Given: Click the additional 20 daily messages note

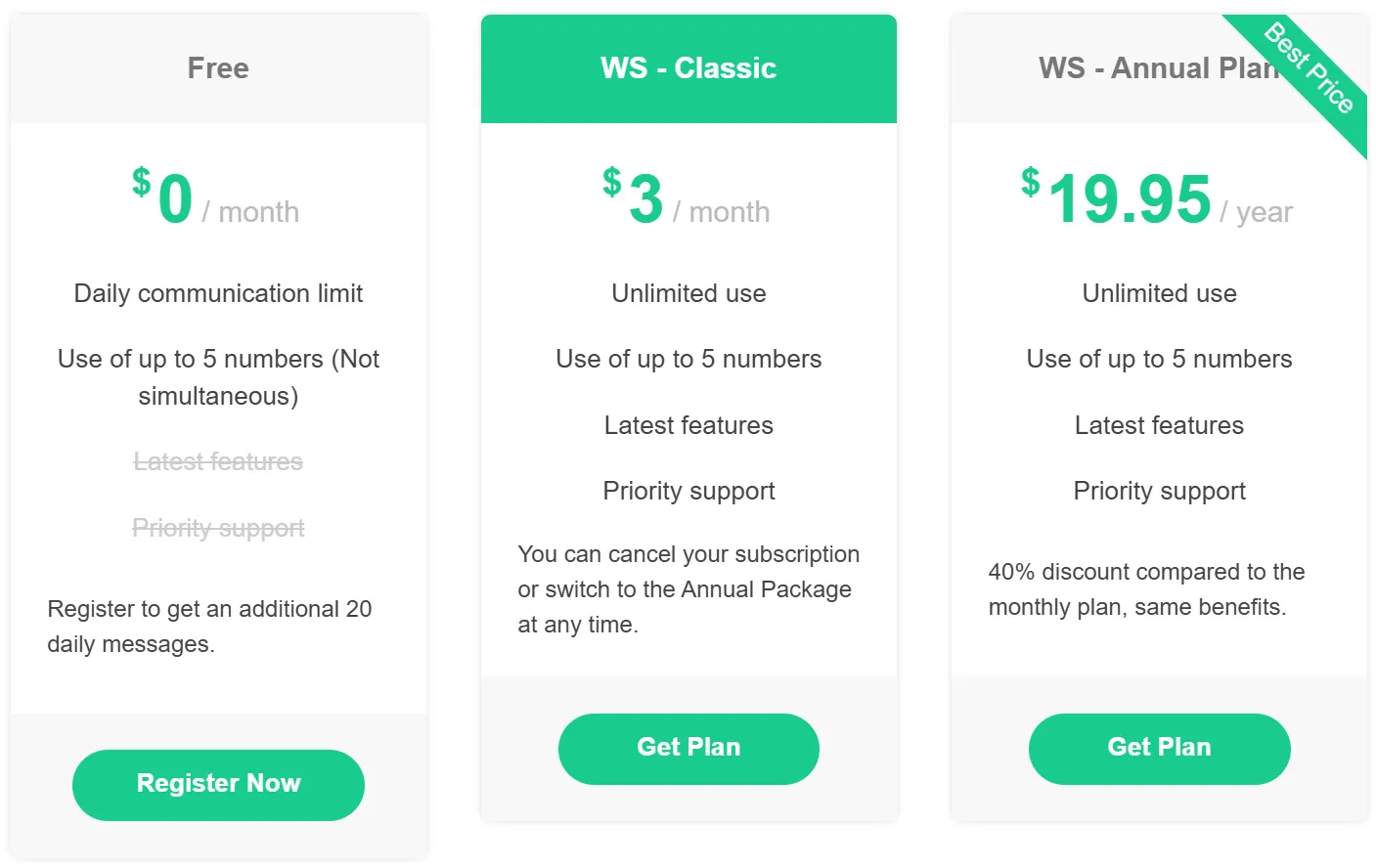Looking at the screenshot, I should pyautogui.click(x=209, y=627).
